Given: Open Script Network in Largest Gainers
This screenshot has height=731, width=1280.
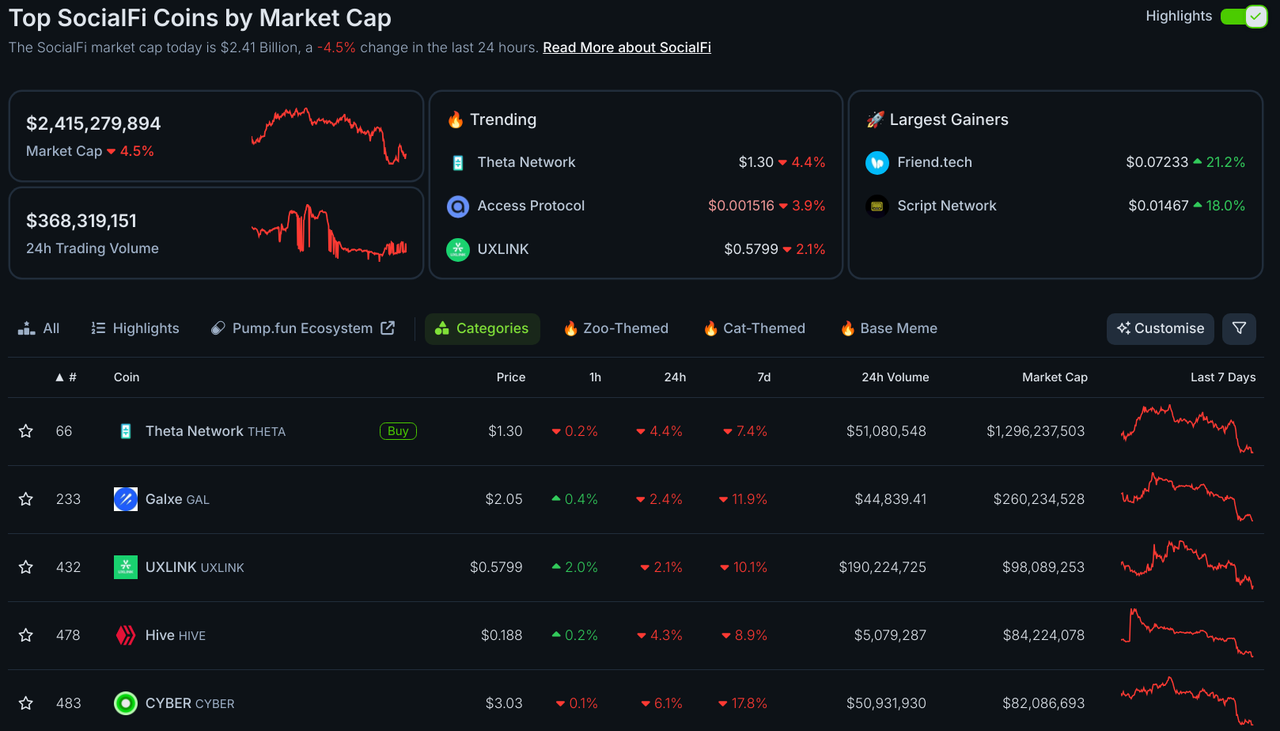Looking at the screenshot, I should coord(947,206).
